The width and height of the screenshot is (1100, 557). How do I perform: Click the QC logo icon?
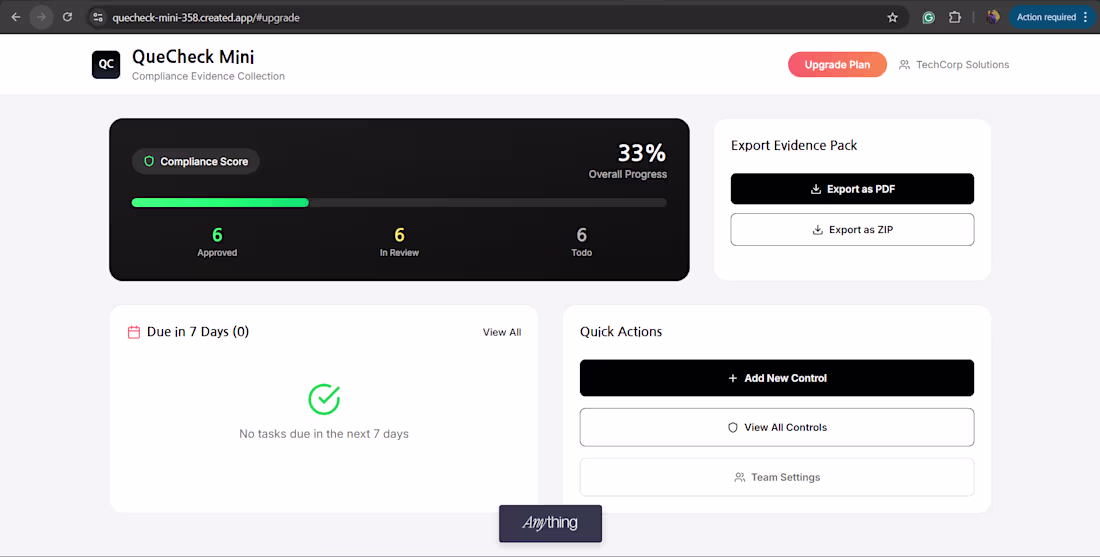point(106,65)
